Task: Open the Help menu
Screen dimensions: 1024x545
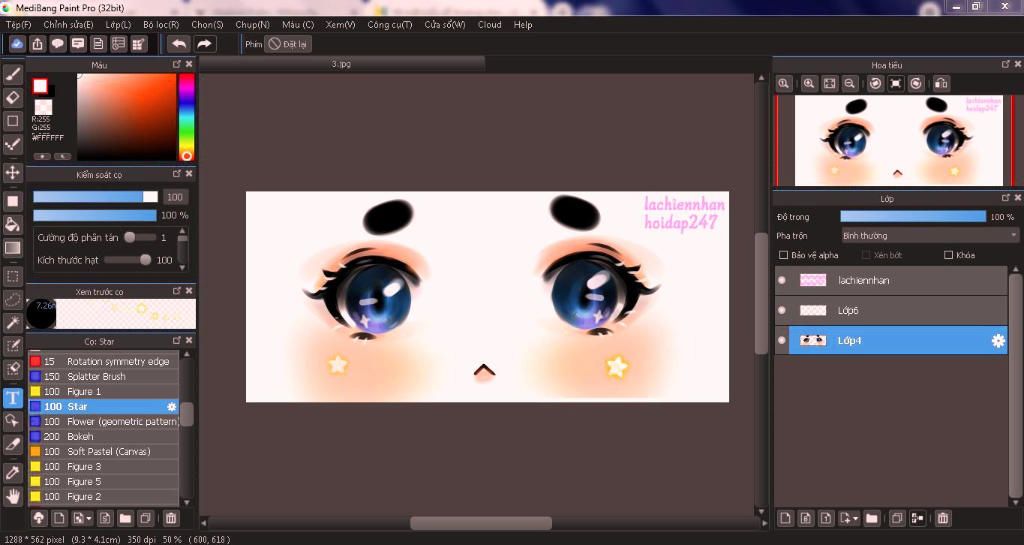Action: pos(522,25)
